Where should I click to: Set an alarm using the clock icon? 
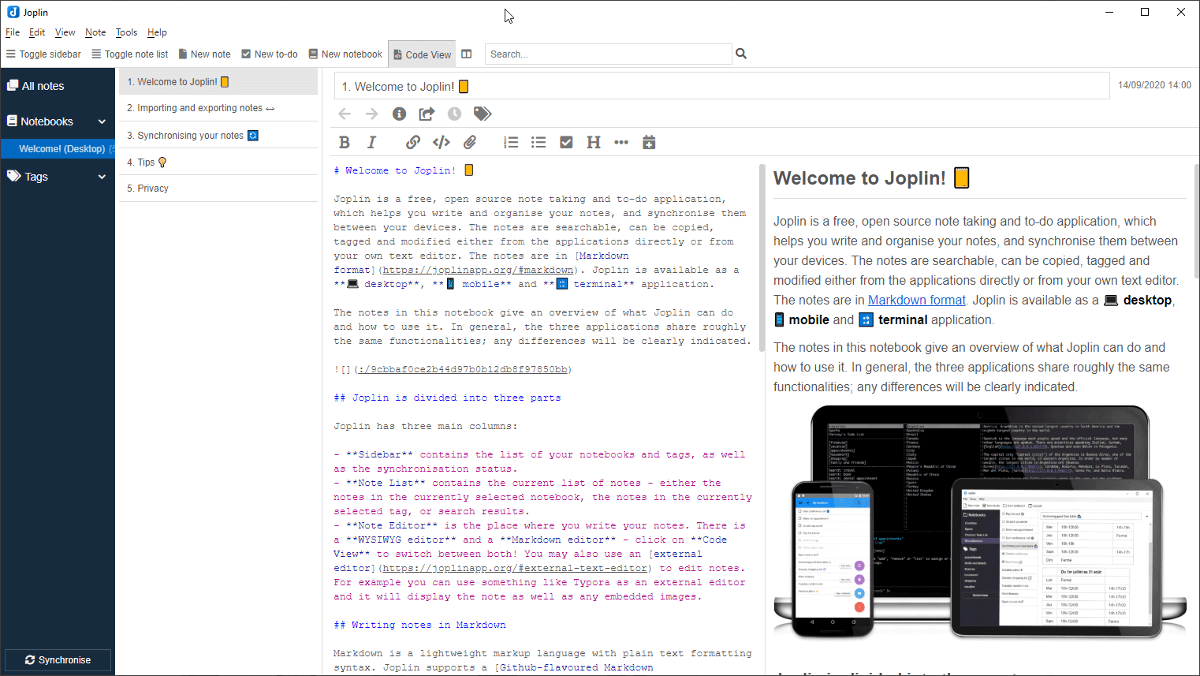[454, 114]
